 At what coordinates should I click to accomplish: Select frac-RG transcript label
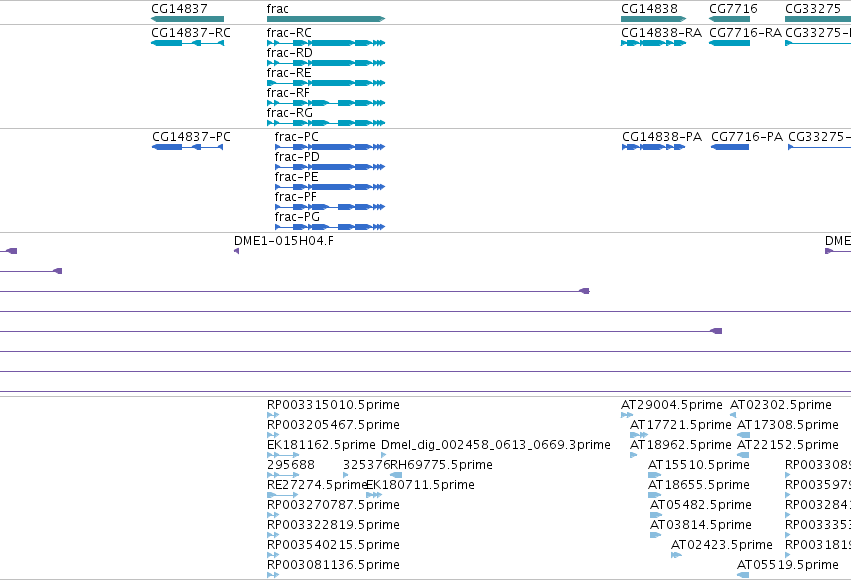[289, 113]
